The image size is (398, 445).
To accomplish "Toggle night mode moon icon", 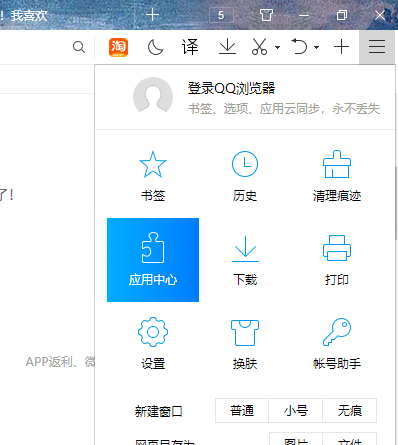I will [155, 47].
